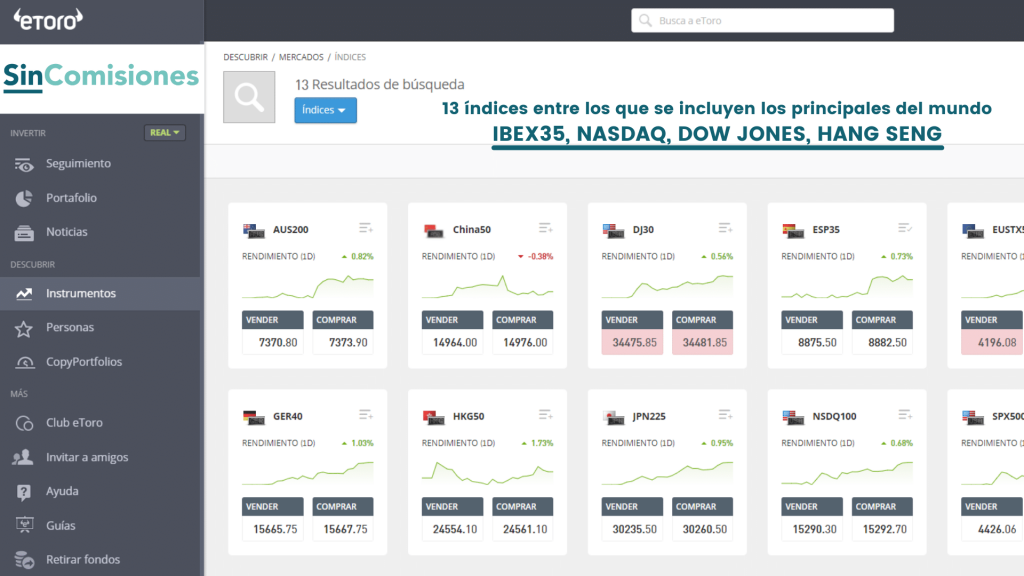
Task: Click JPN225 instrument name
Action: [649, 417]
